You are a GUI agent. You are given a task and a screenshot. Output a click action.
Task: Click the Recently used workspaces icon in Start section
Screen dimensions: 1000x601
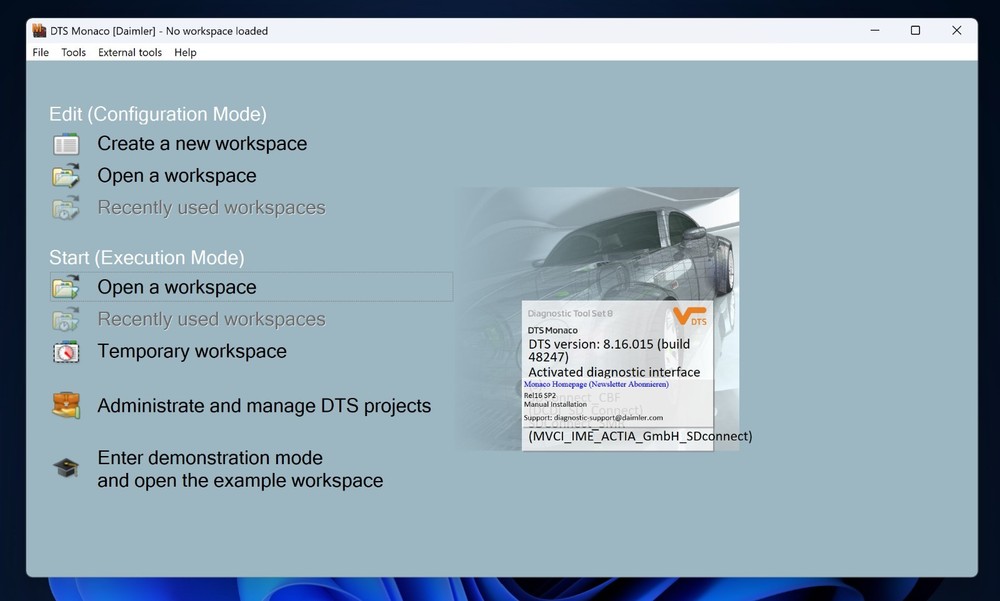pos(66,320)
